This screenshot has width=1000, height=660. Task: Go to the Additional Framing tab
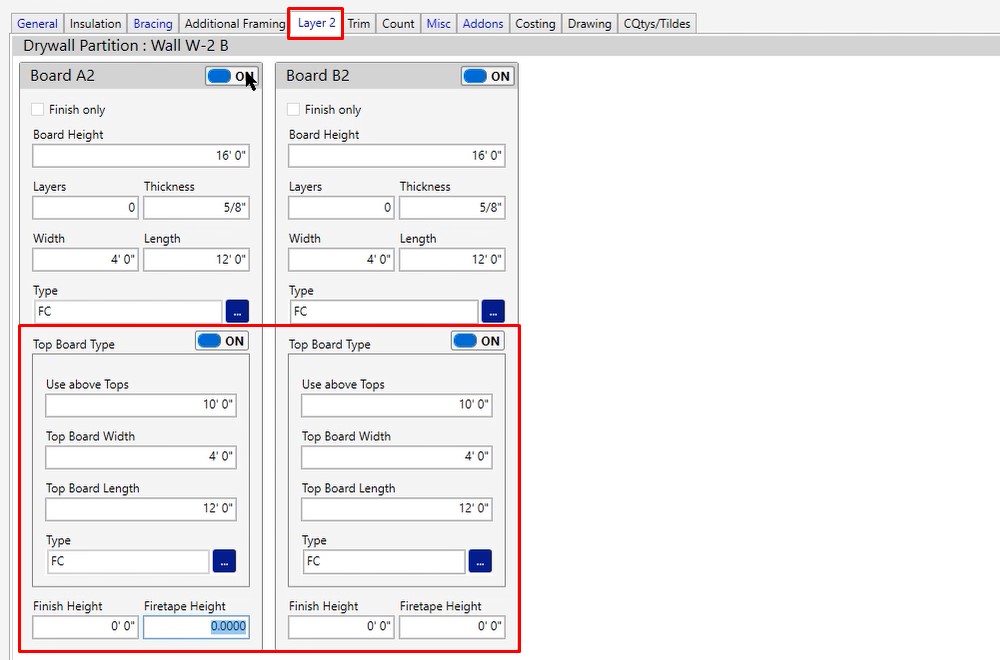coord(234,23)
